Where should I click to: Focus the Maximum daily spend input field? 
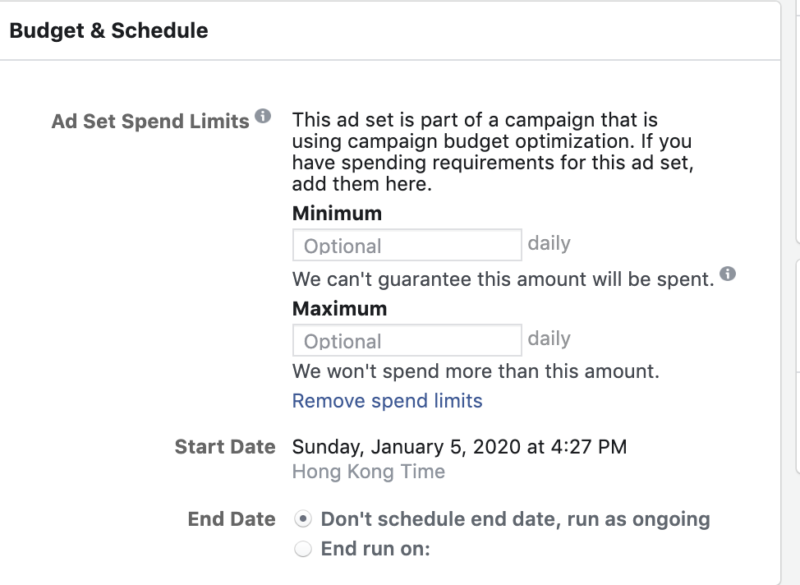407,340
